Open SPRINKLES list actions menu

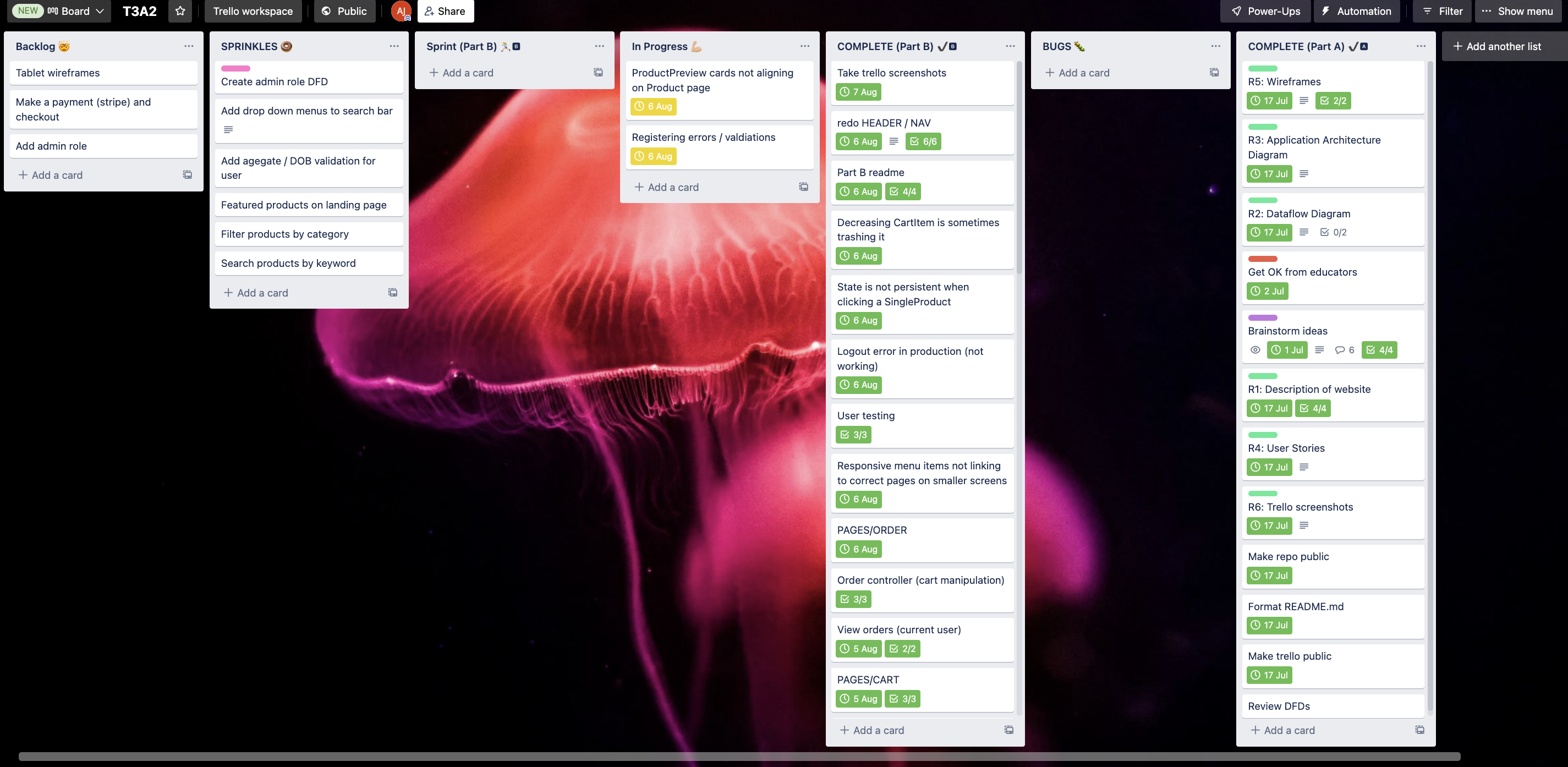pyautogui.click(x=394, y=46)
